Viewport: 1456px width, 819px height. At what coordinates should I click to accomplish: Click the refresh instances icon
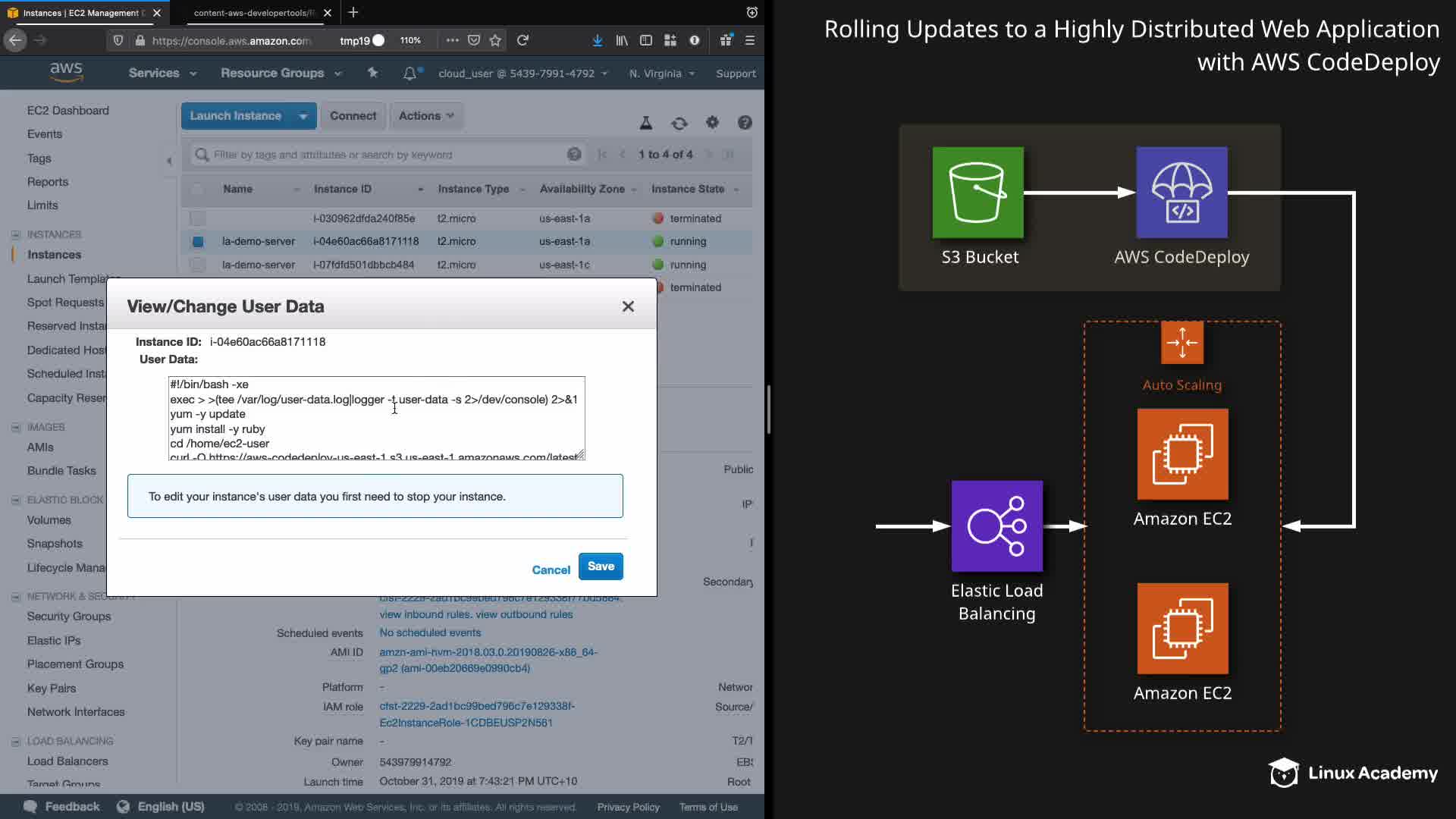tap(679, 123)
